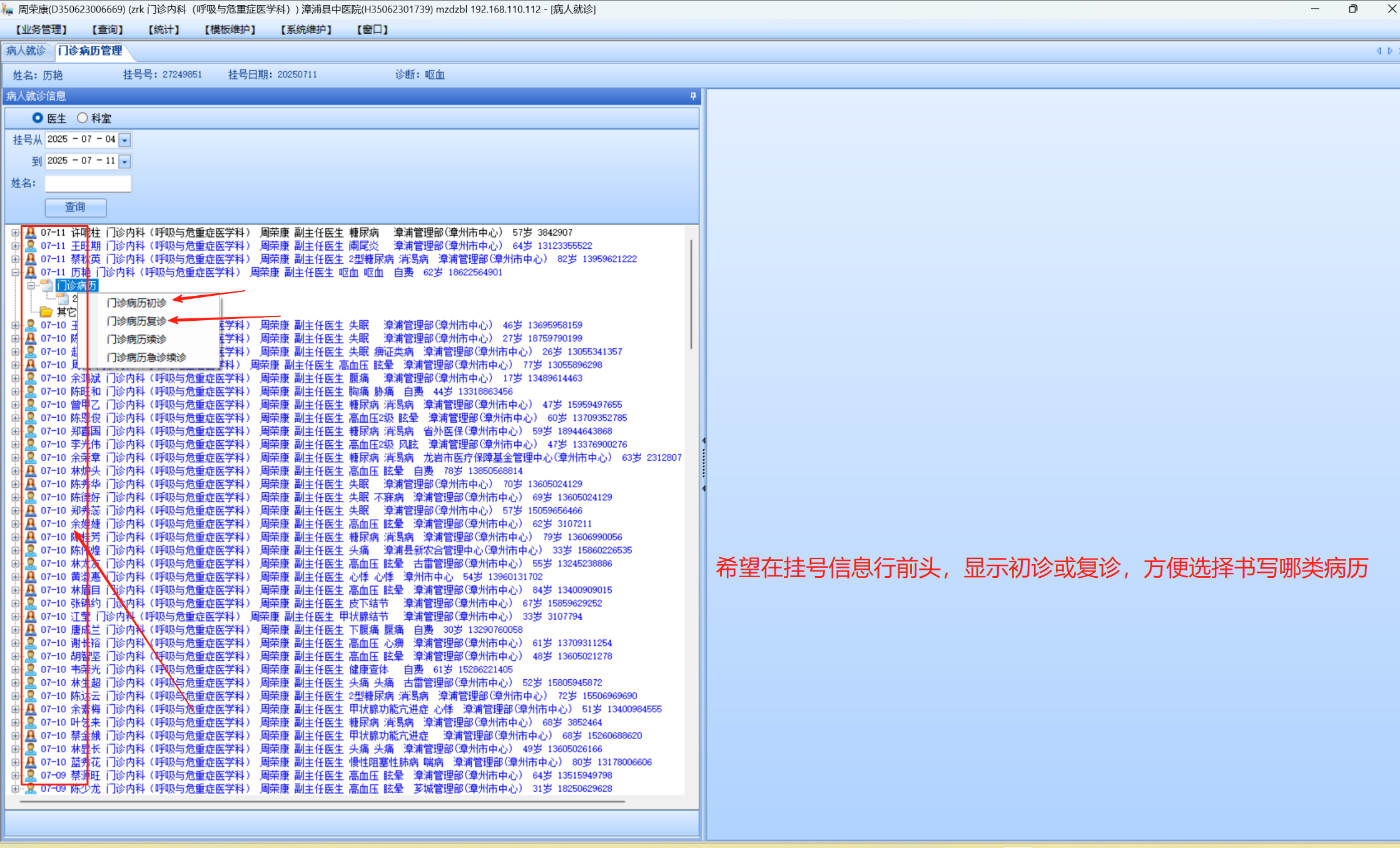The height and width of the screenshot is (848, 1400).
Task: Open the 【统计】 menu
Action: (x=164, y=29)
